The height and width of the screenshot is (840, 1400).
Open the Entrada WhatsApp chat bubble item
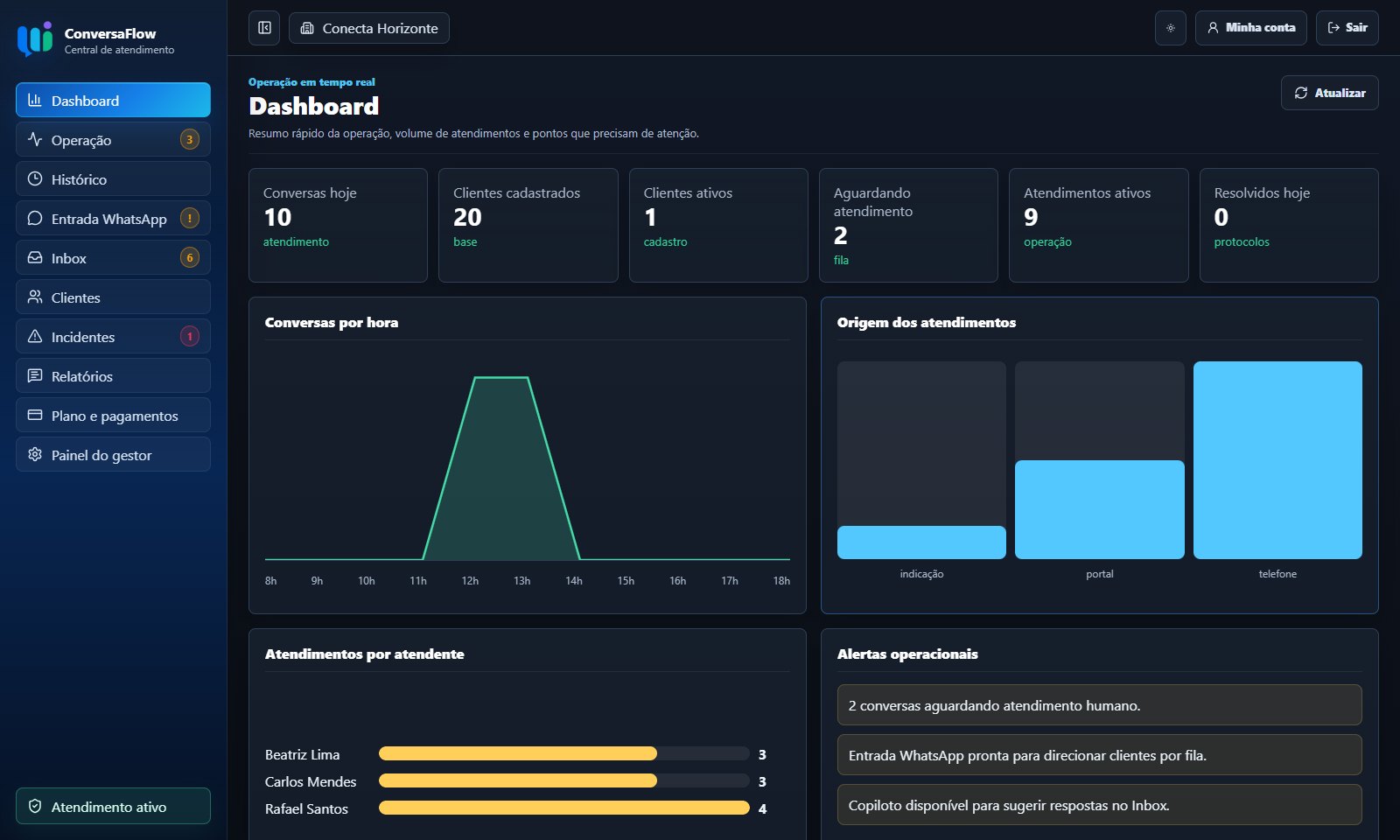(x=113, y=218)
